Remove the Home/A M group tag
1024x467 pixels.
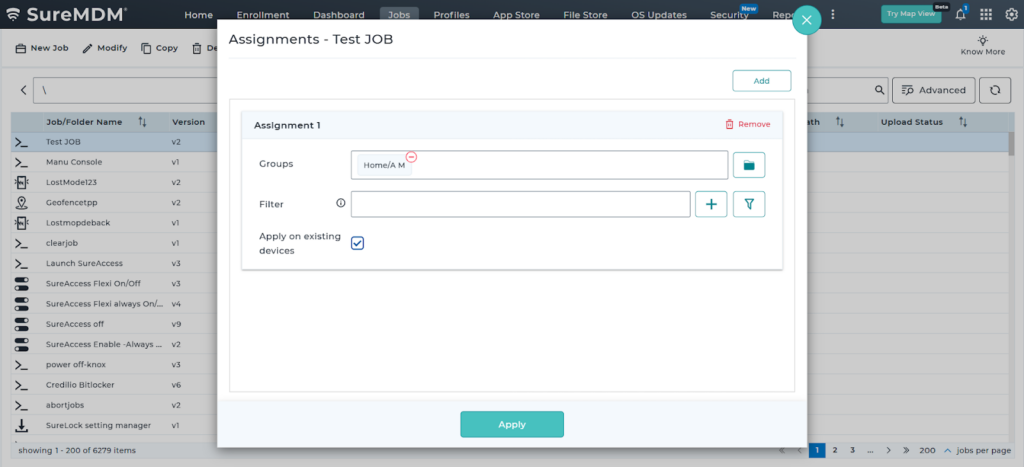click(x=411, y=157)
